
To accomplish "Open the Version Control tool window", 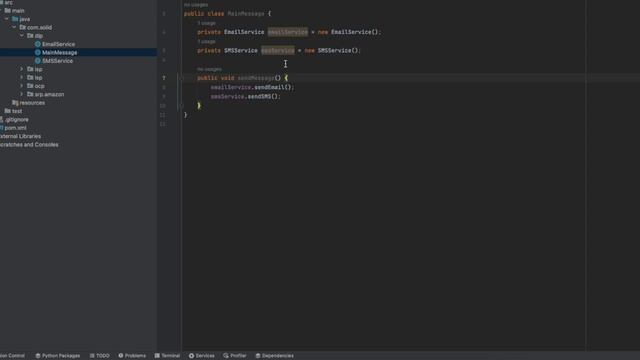I will pyautogui.click(x=12, y=356).
